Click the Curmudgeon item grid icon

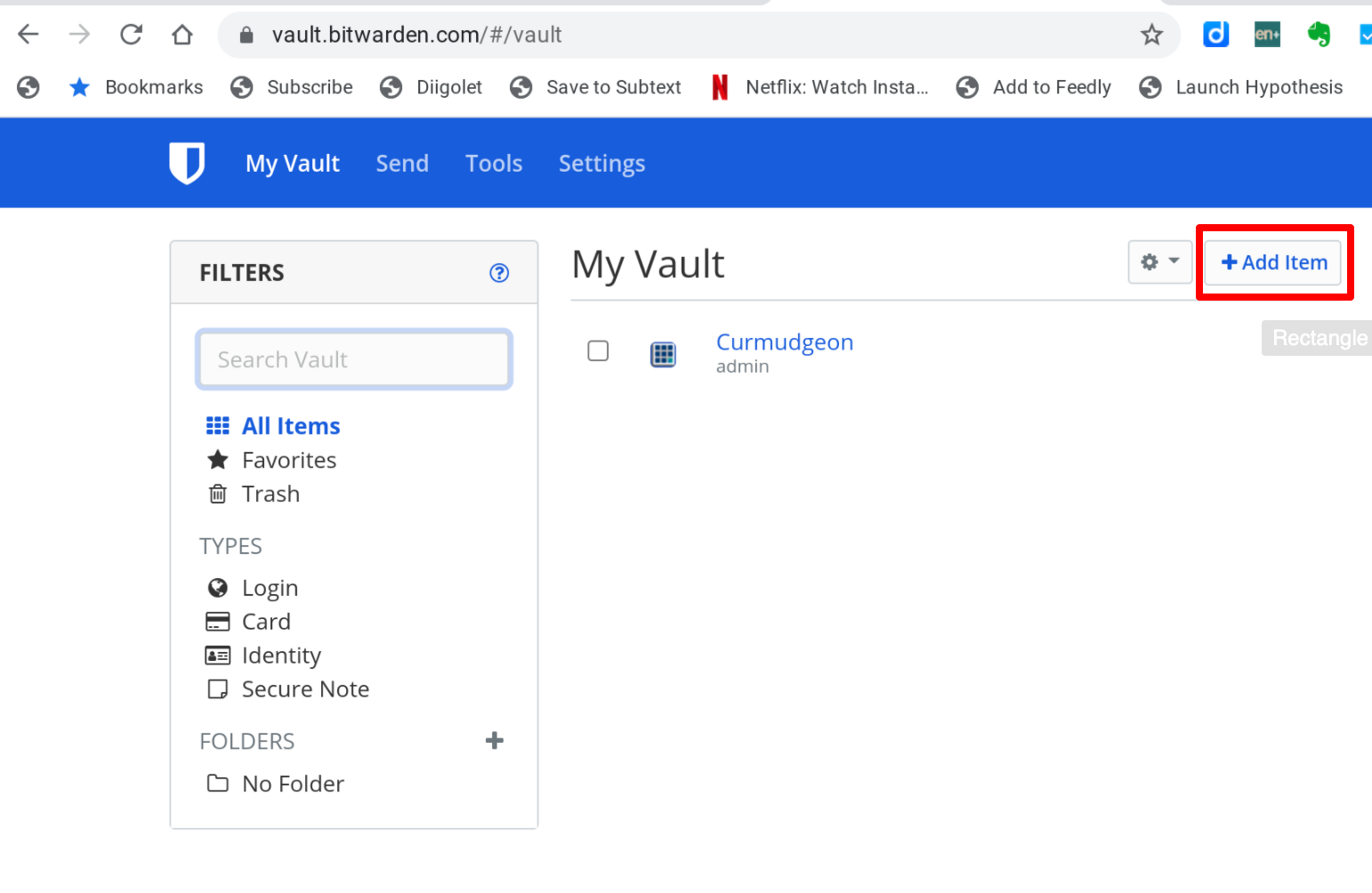pos(663,354)
